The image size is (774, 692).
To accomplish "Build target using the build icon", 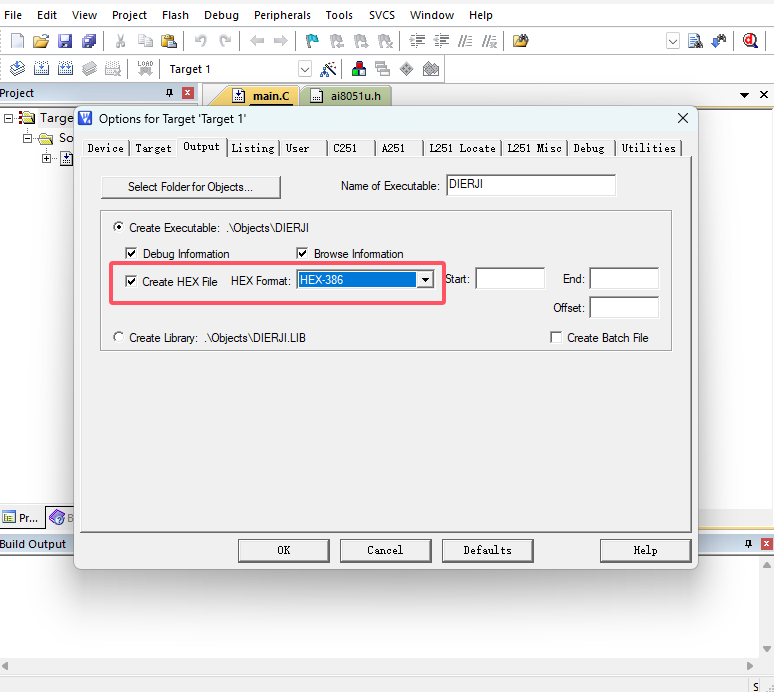I will click(41, 69).
